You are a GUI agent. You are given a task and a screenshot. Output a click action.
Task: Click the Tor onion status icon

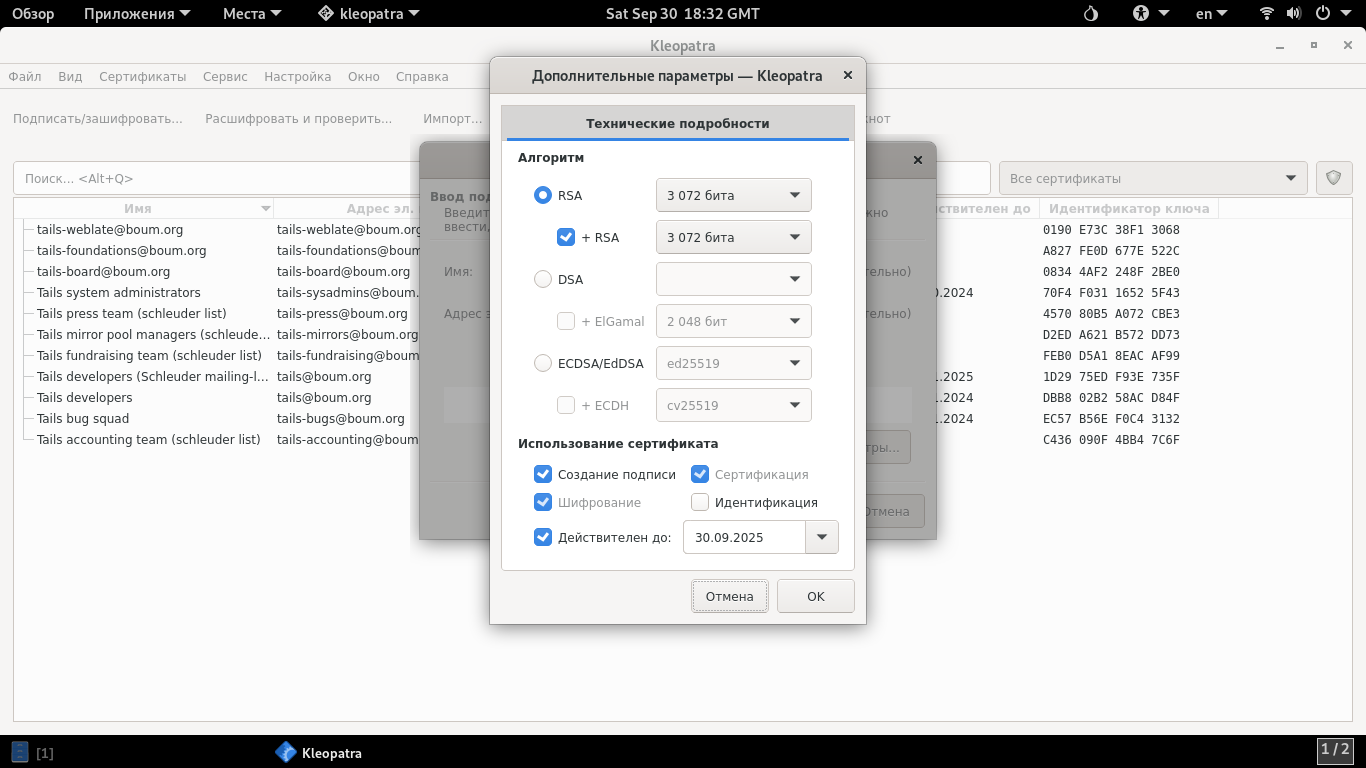pos(1091,14)
